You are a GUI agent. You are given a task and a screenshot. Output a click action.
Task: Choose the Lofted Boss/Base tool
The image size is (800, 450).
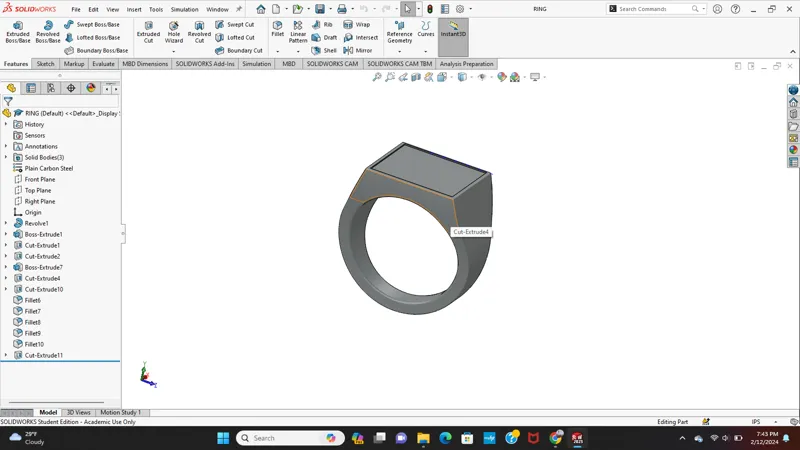92,38
